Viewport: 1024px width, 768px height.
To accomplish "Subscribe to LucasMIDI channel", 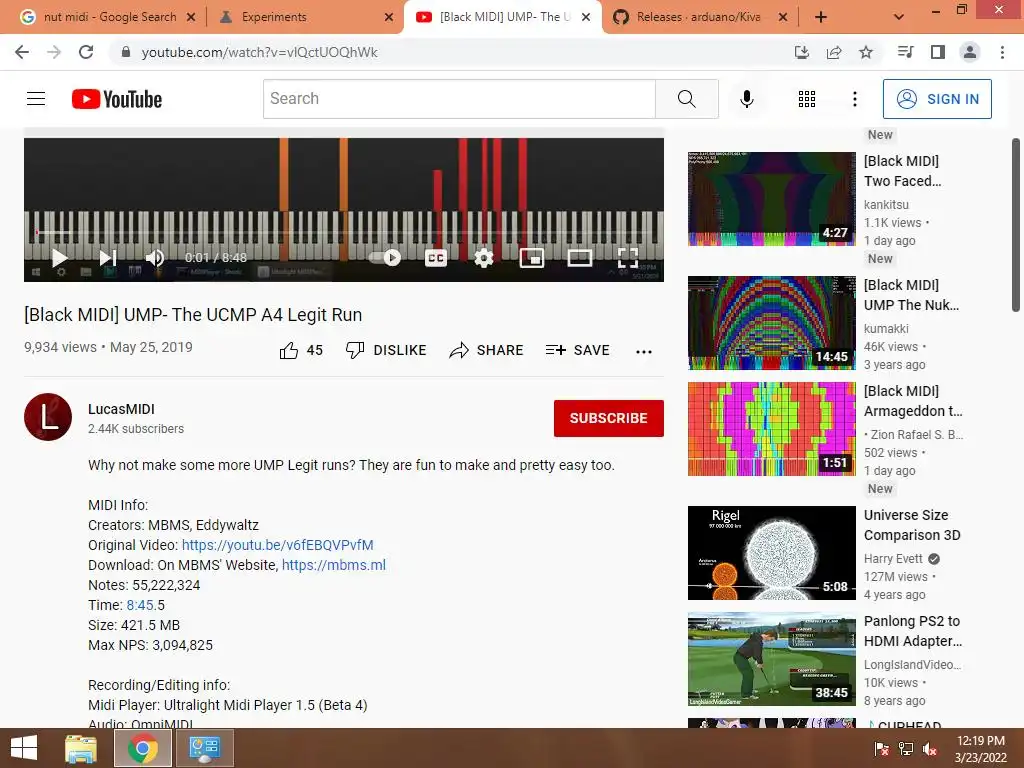I will pyautogui.click(x=609, y=418).
